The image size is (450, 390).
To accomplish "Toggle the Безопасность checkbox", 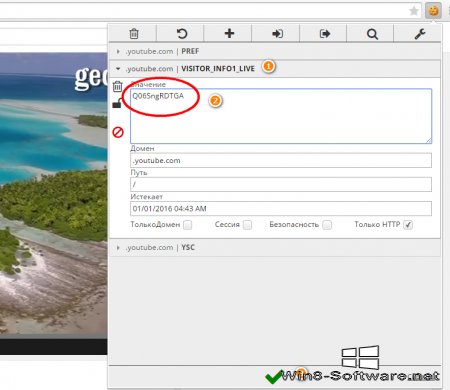I will click(327, 225).
